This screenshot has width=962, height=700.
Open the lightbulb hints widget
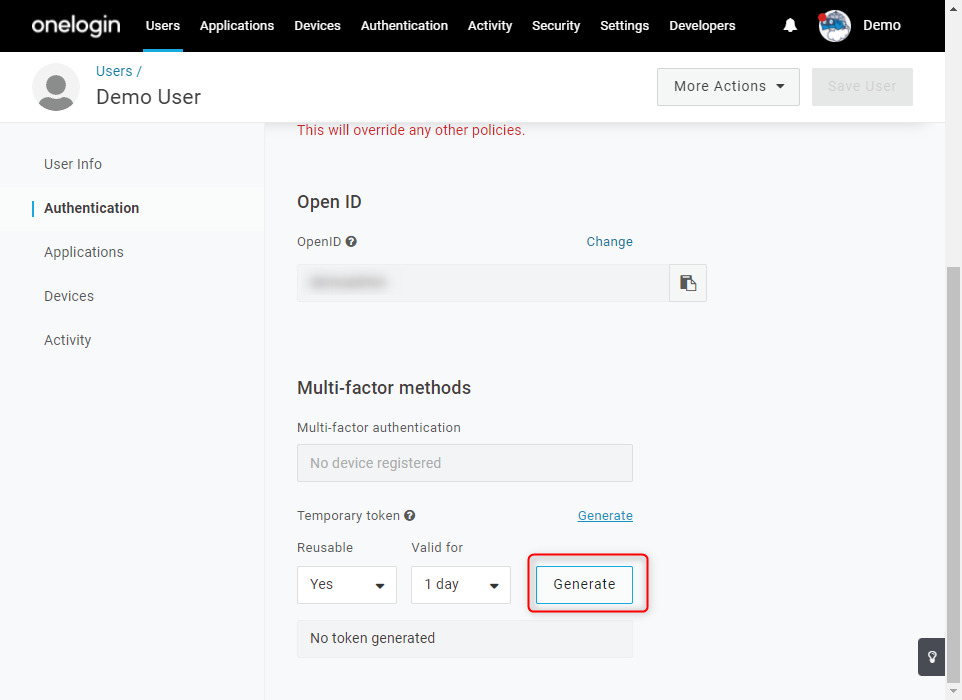[x=931, y=657]
